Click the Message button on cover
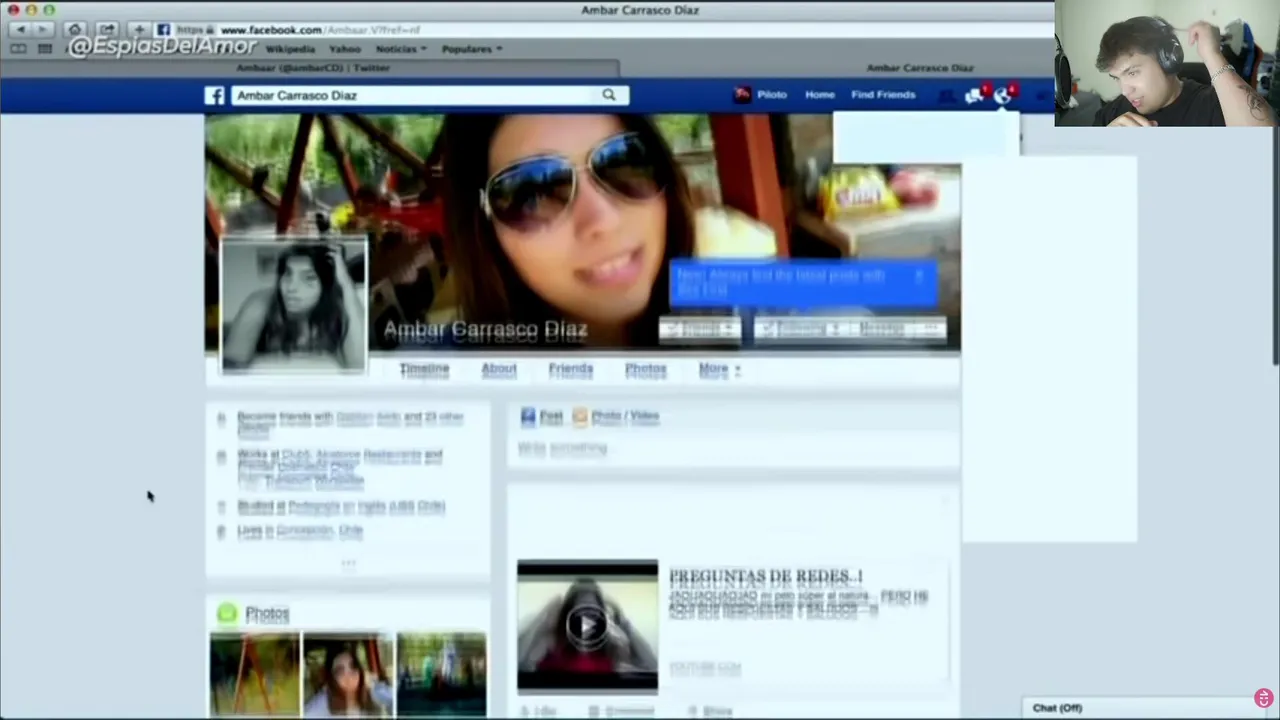Screen dimensions: 1280x720 pos(882,329)
